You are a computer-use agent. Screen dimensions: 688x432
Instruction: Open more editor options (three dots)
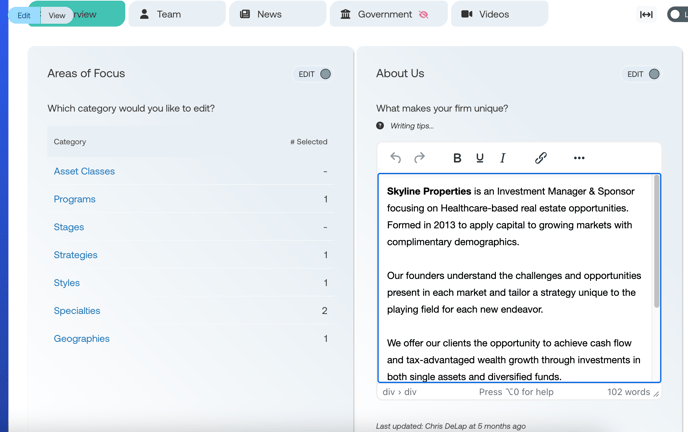point(579,158)
